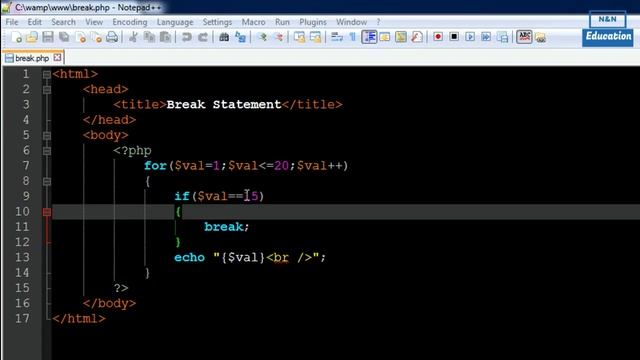Open the File menu
Image resolution: width=640 pixels, height=360 pixels.
[12, 22]
